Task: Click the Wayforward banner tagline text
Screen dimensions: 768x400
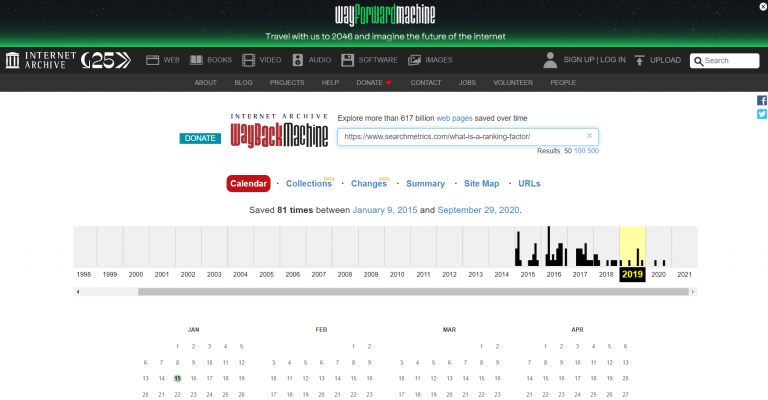Action: (385, 36)
